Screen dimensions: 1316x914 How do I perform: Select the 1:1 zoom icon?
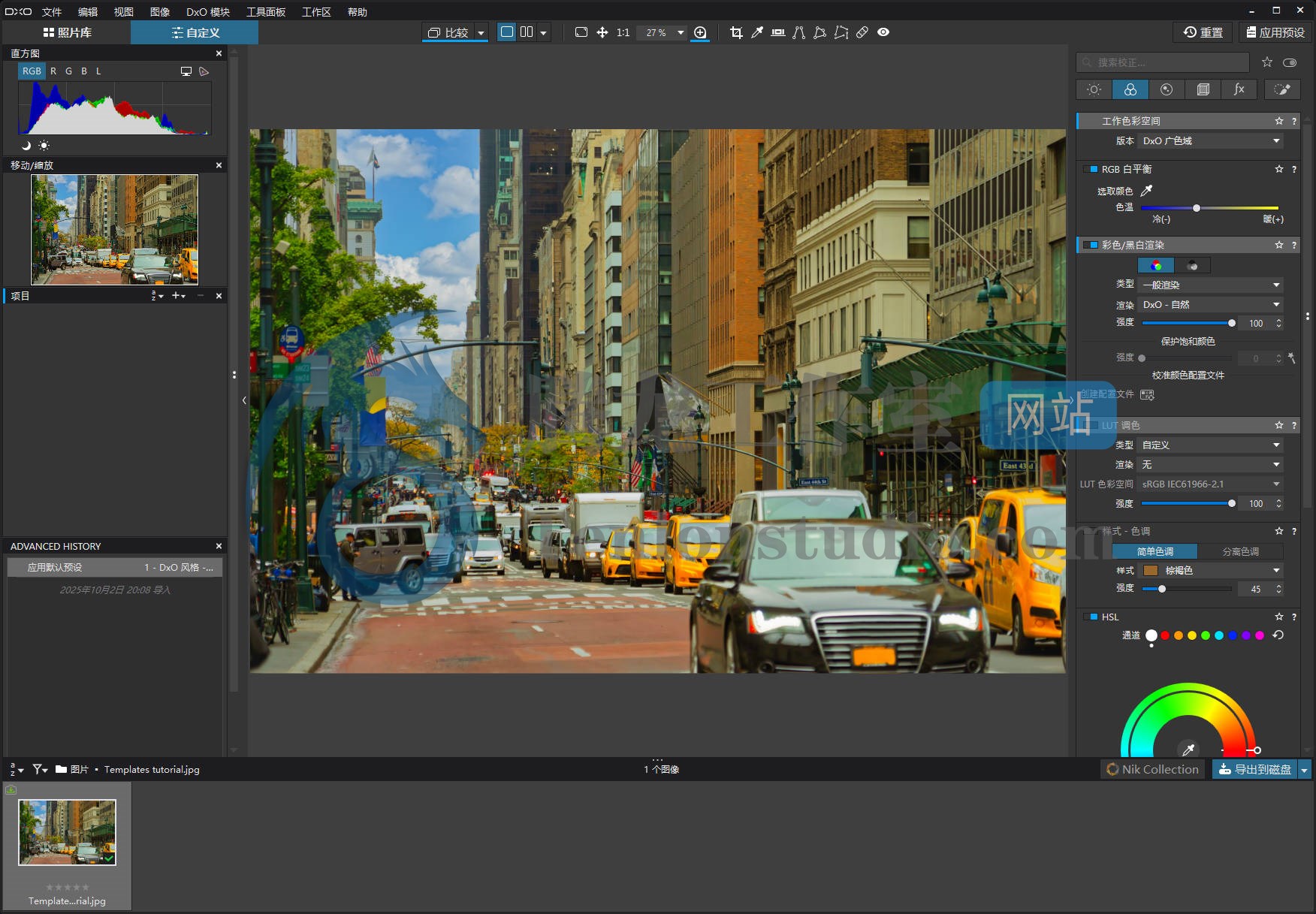[x=622, y=32]
